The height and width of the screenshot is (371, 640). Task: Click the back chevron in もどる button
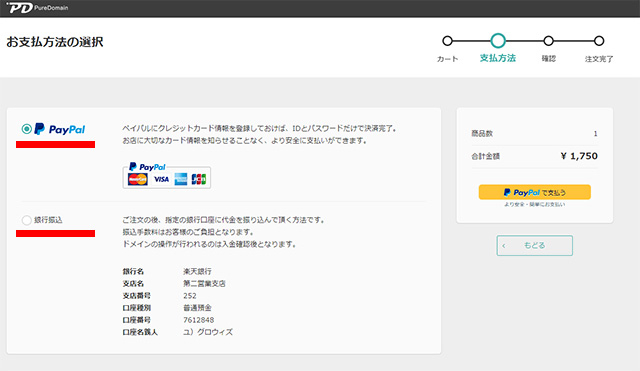click(x=504, y=246)
